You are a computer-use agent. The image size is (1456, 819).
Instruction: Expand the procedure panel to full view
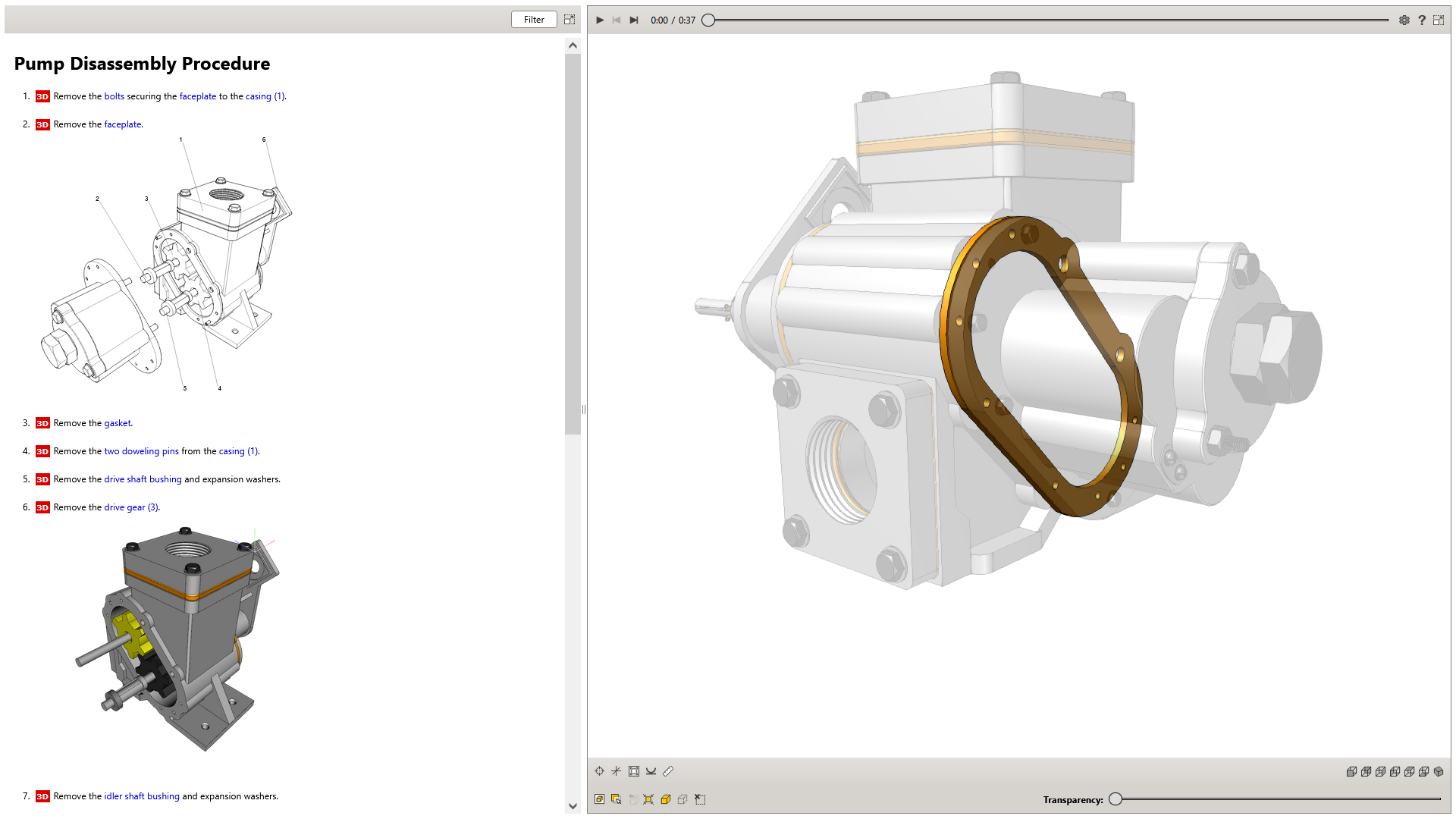[570, 20]
